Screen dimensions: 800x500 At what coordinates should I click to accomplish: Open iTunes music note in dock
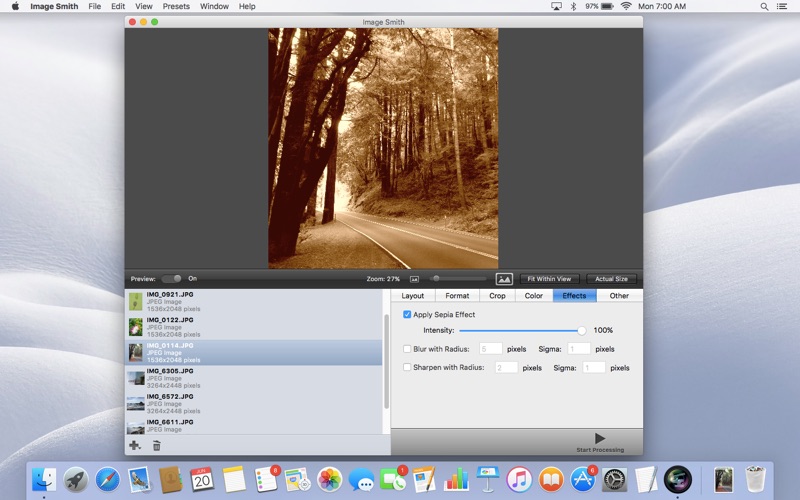click(519, 480)
